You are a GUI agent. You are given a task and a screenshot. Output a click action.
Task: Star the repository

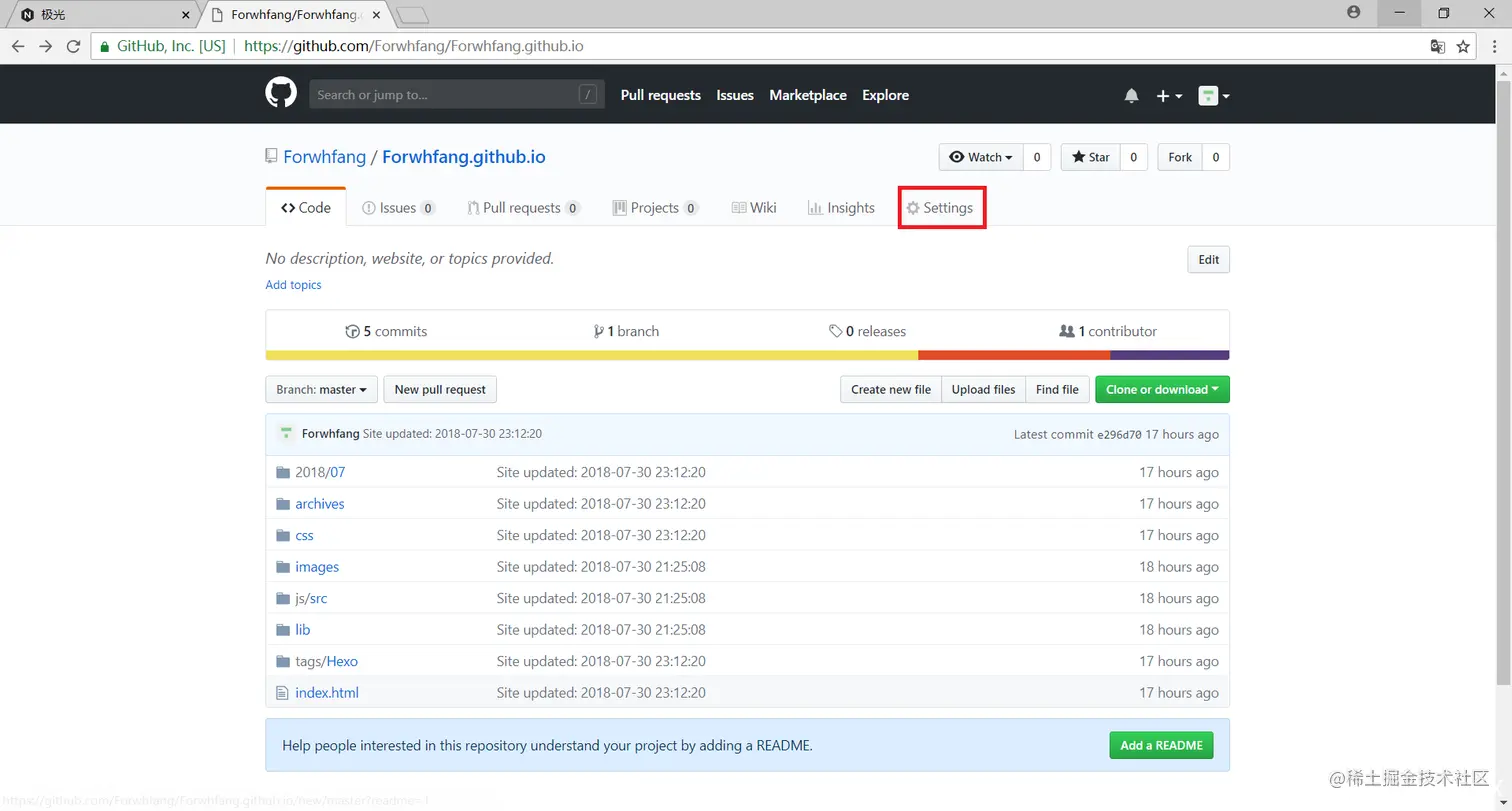1091,157
